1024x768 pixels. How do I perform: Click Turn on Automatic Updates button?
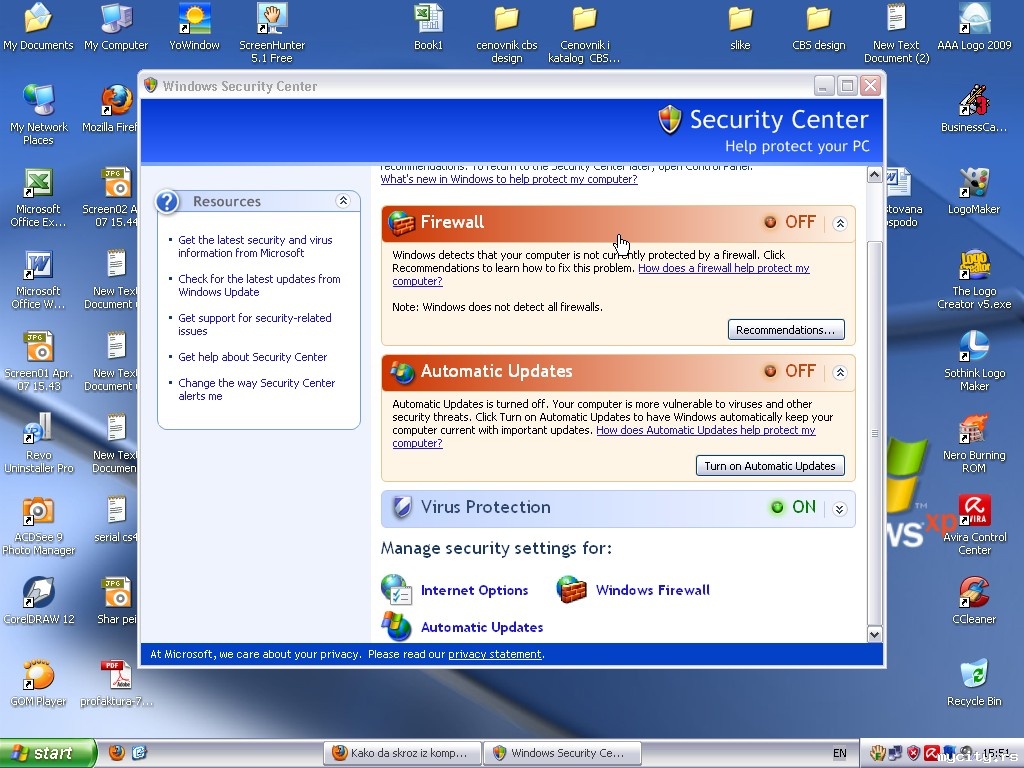click(770, 466)
